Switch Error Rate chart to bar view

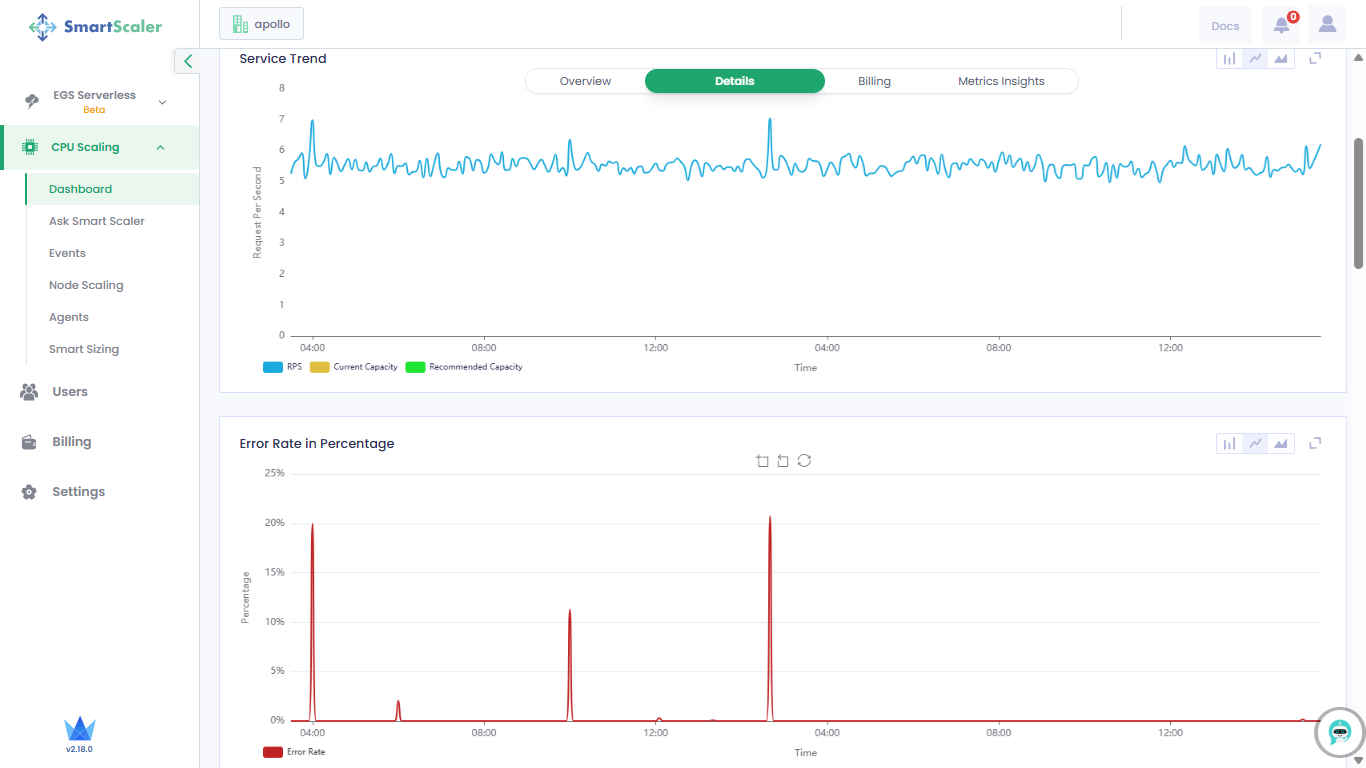[1229, 443]
